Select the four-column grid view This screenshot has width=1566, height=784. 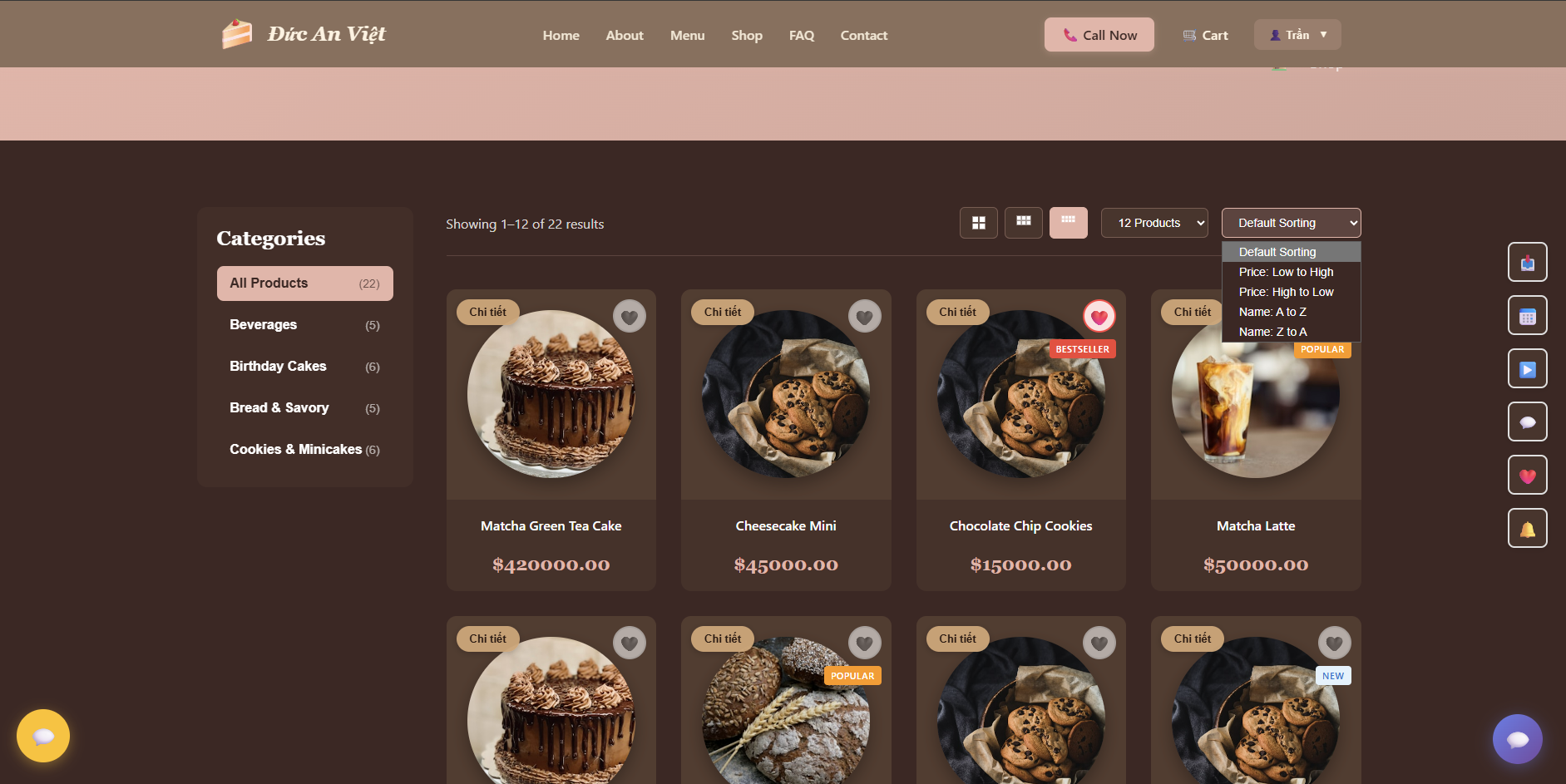pos(1069,223)
